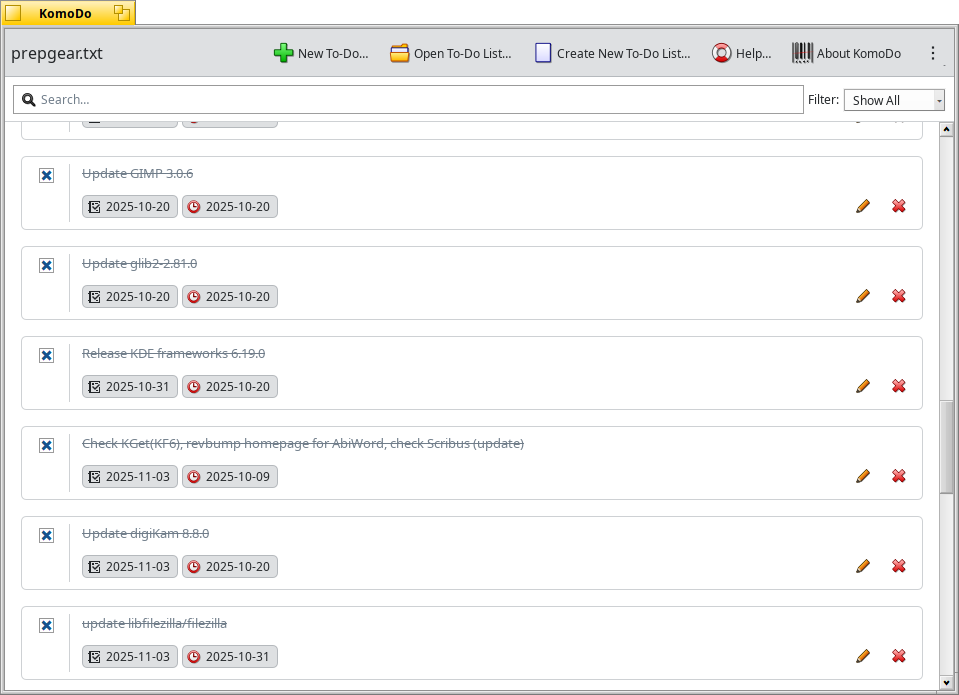Delete the Check KGet(KF6) task
The width and height of the screenshot is (959, 695).
click(899, 476)
